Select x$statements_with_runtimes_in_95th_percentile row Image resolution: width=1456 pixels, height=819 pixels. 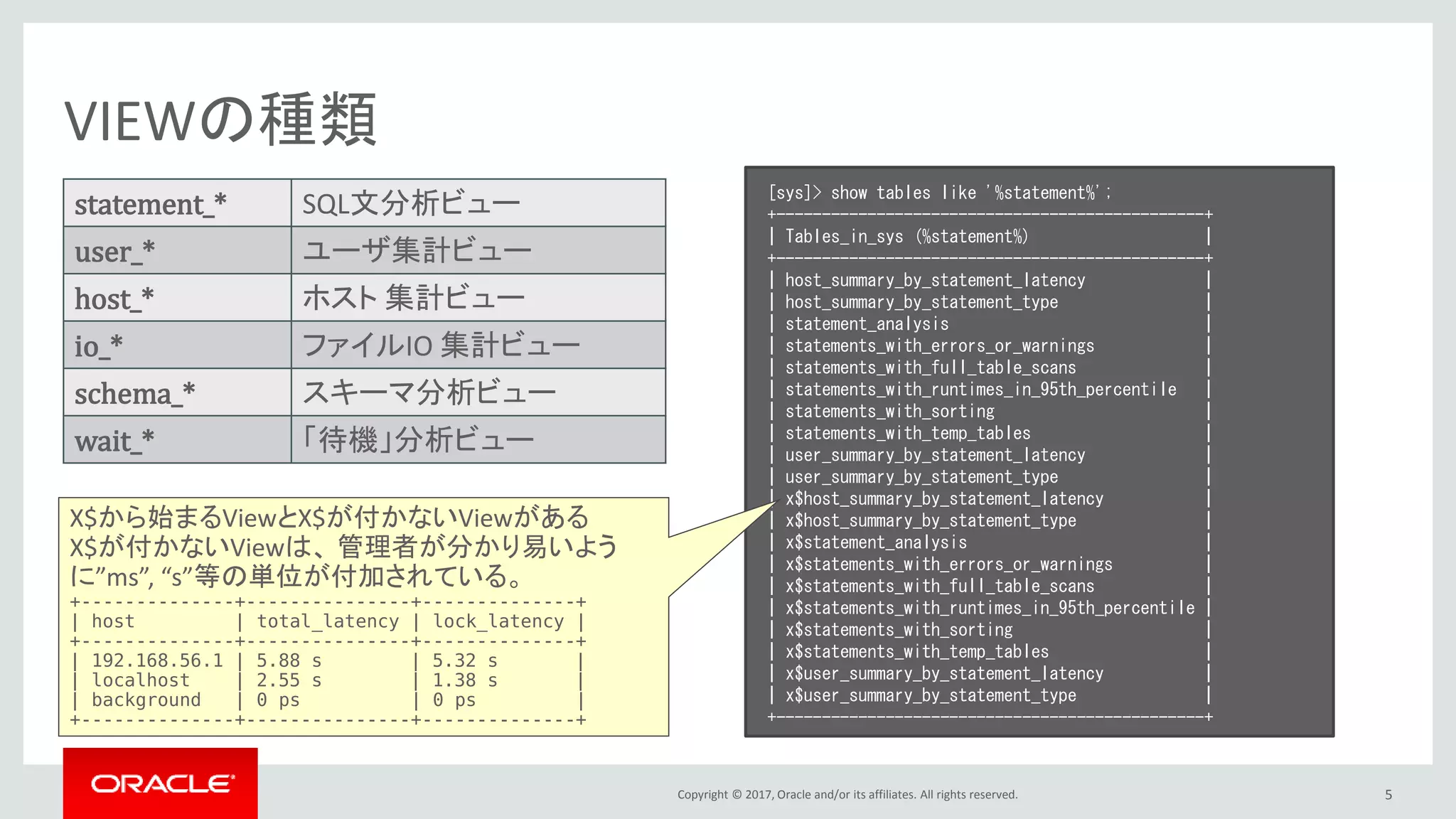990,608
